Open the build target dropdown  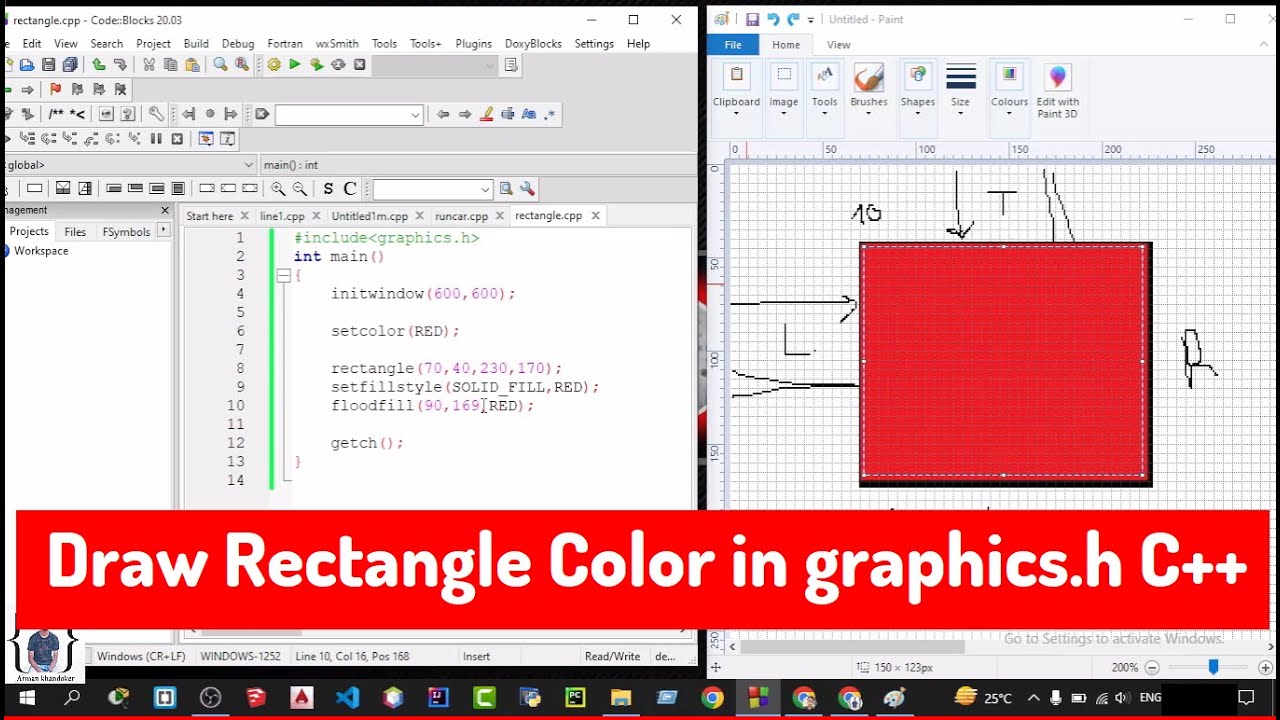(x=489, y=65)
